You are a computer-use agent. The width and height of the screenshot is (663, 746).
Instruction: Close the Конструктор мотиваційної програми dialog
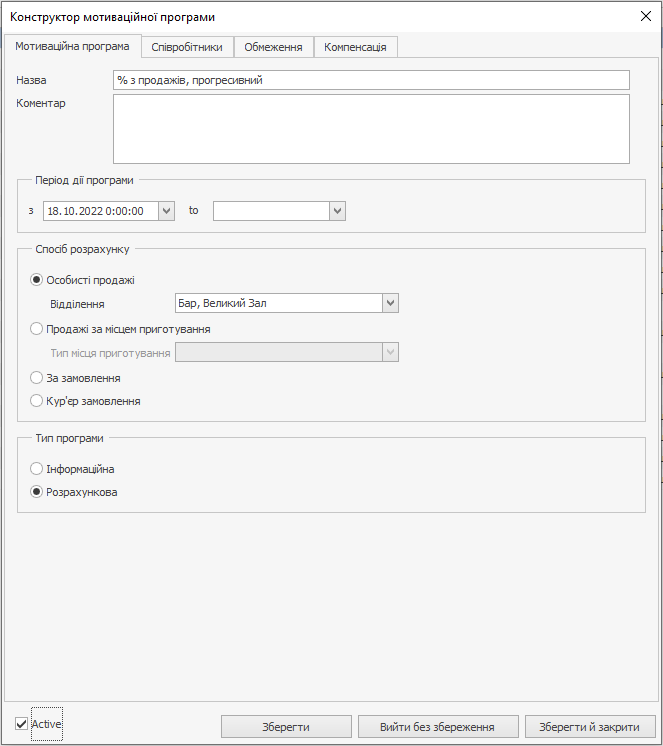point(644,16)
